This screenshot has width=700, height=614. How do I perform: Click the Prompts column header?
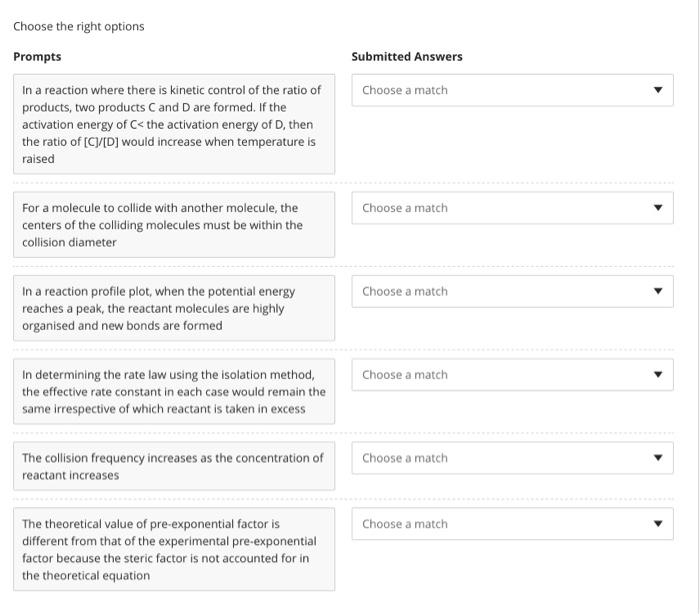(37, 57)
